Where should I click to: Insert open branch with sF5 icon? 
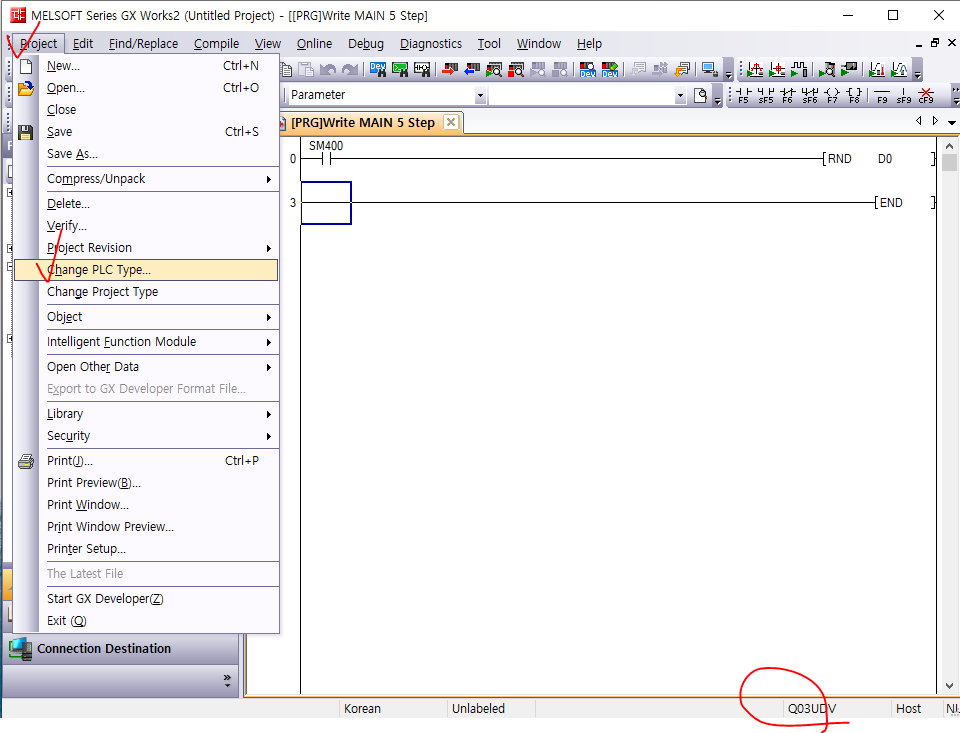point(765,95)
